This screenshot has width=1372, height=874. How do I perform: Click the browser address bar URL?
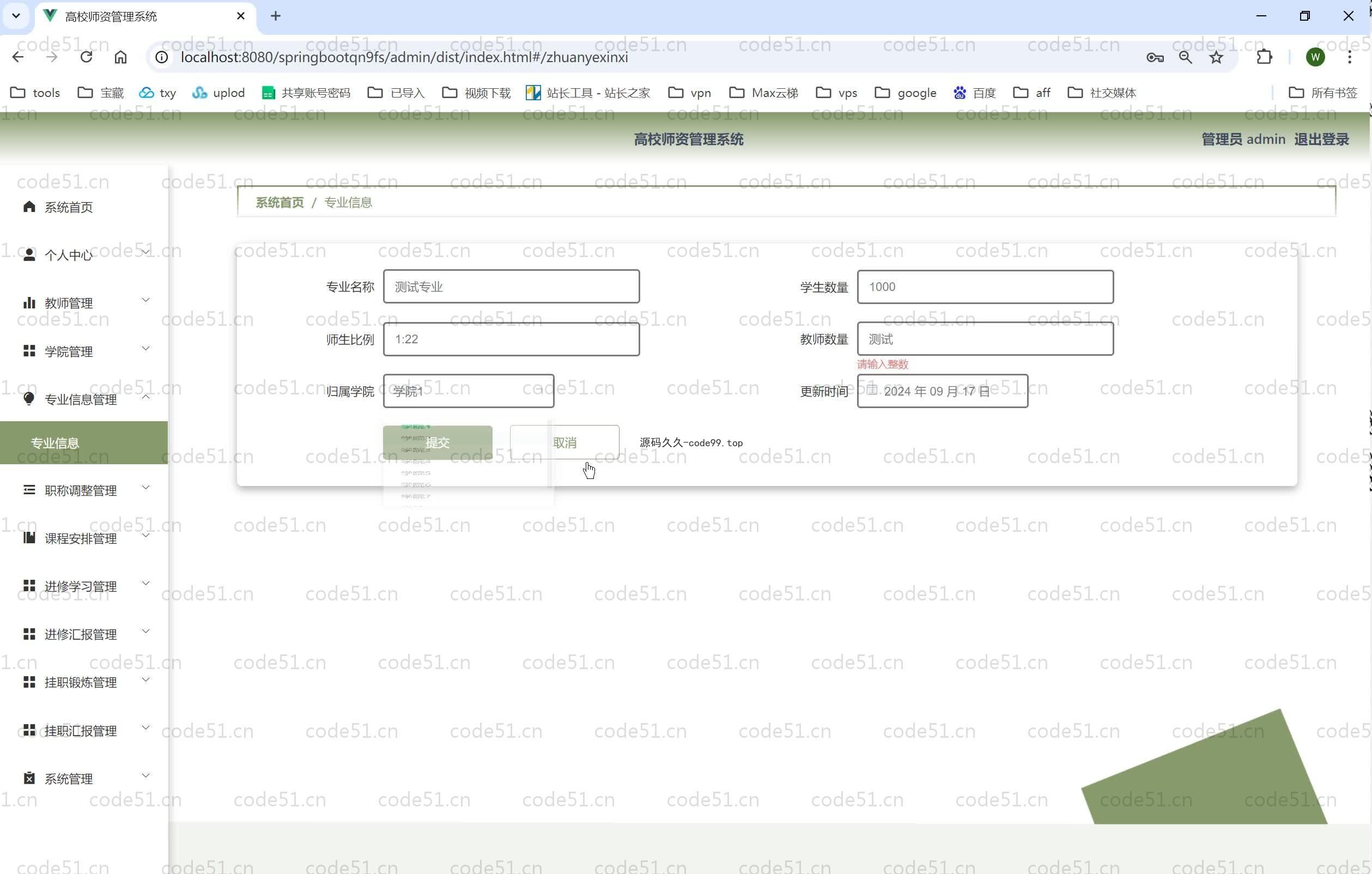point(404,57)
